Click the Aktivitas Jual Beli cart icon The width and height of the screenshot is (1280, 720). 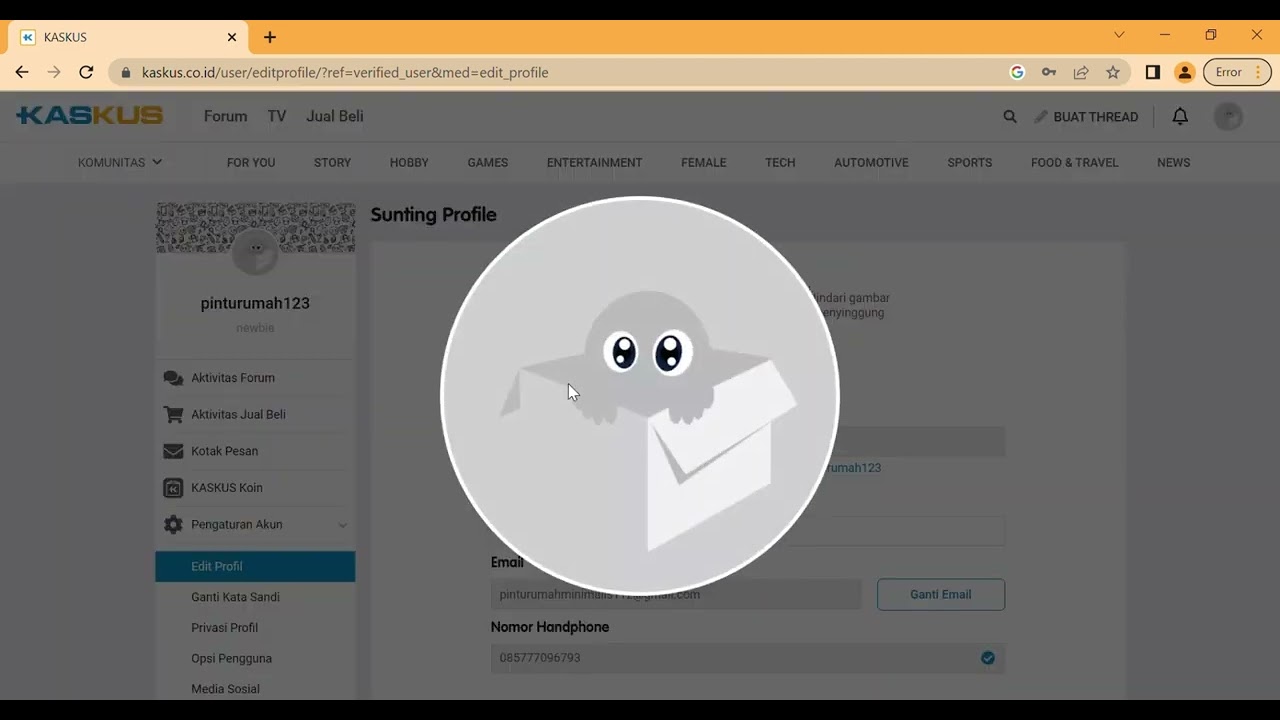(173, 414)
